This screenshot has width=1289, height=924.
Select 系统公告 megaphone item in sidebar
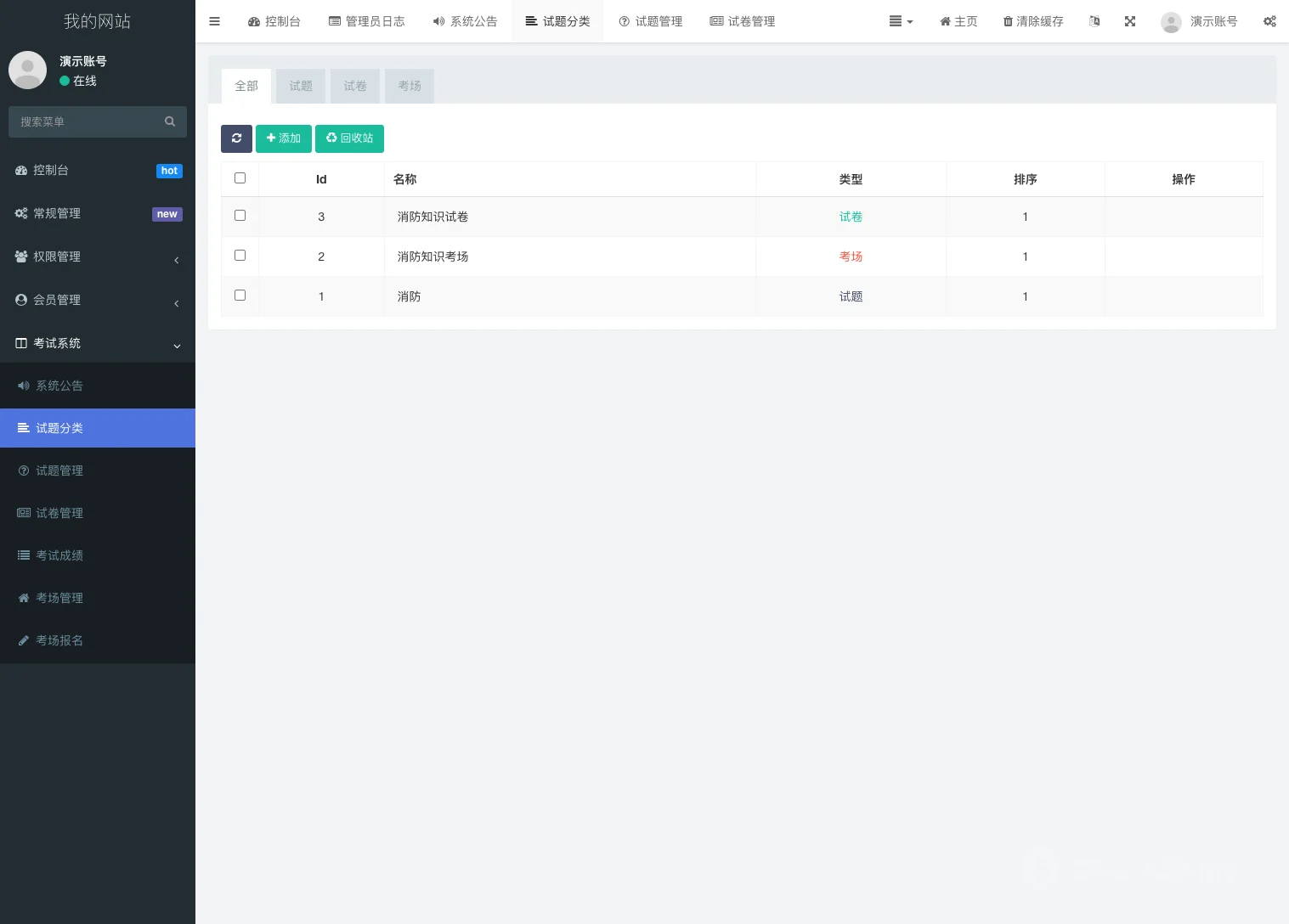[59, 386]
